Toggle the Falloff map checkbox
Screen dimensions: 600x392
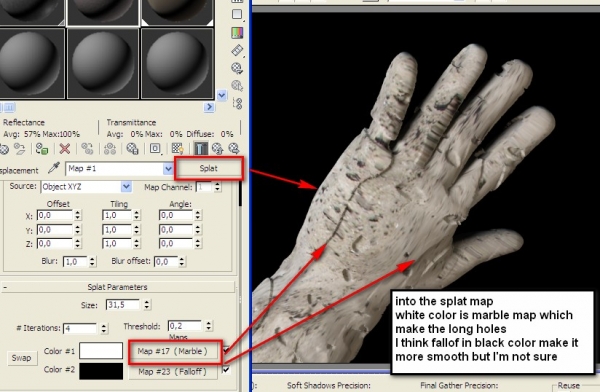226,370
